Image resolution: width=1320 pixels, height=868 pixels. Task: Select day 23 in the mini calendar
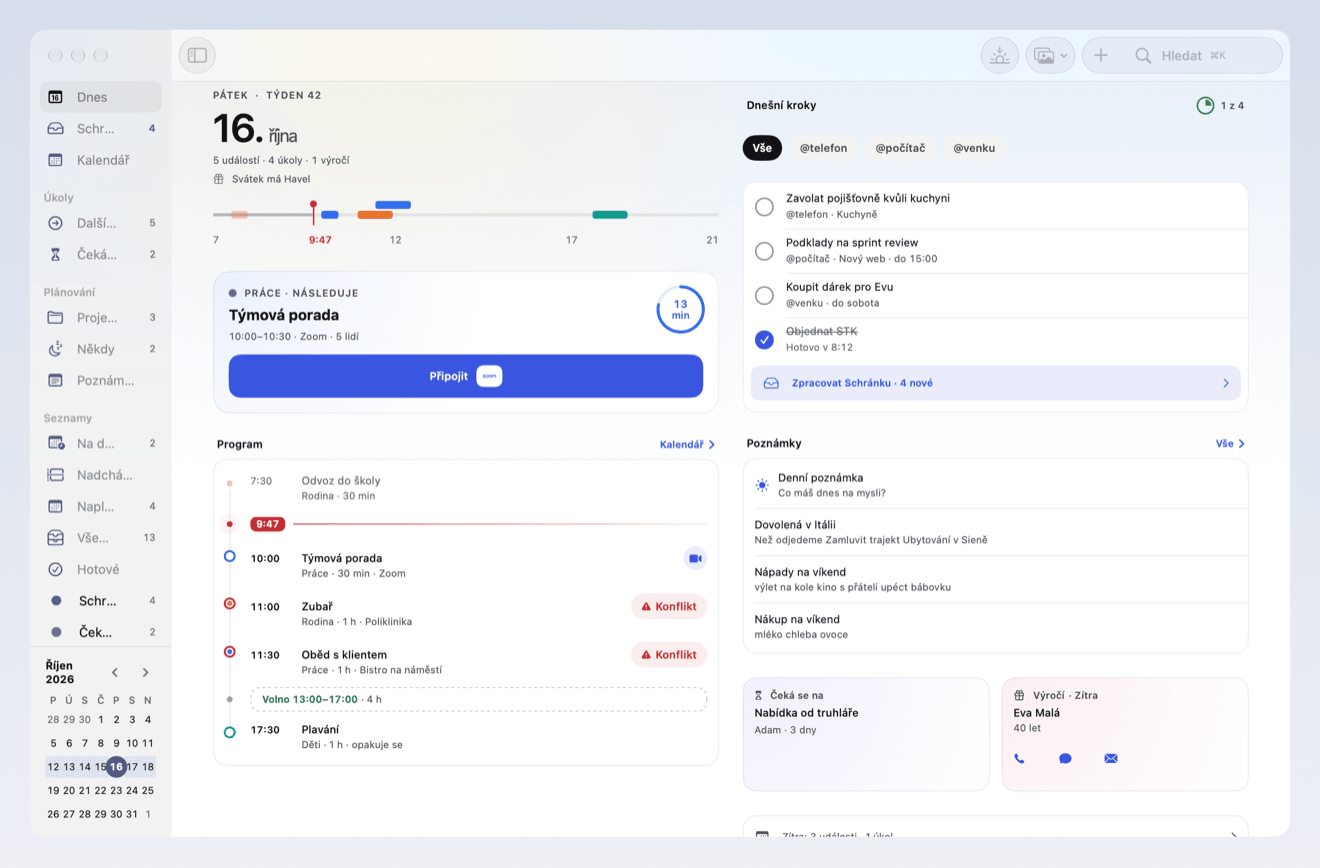[x=116, y=790]
